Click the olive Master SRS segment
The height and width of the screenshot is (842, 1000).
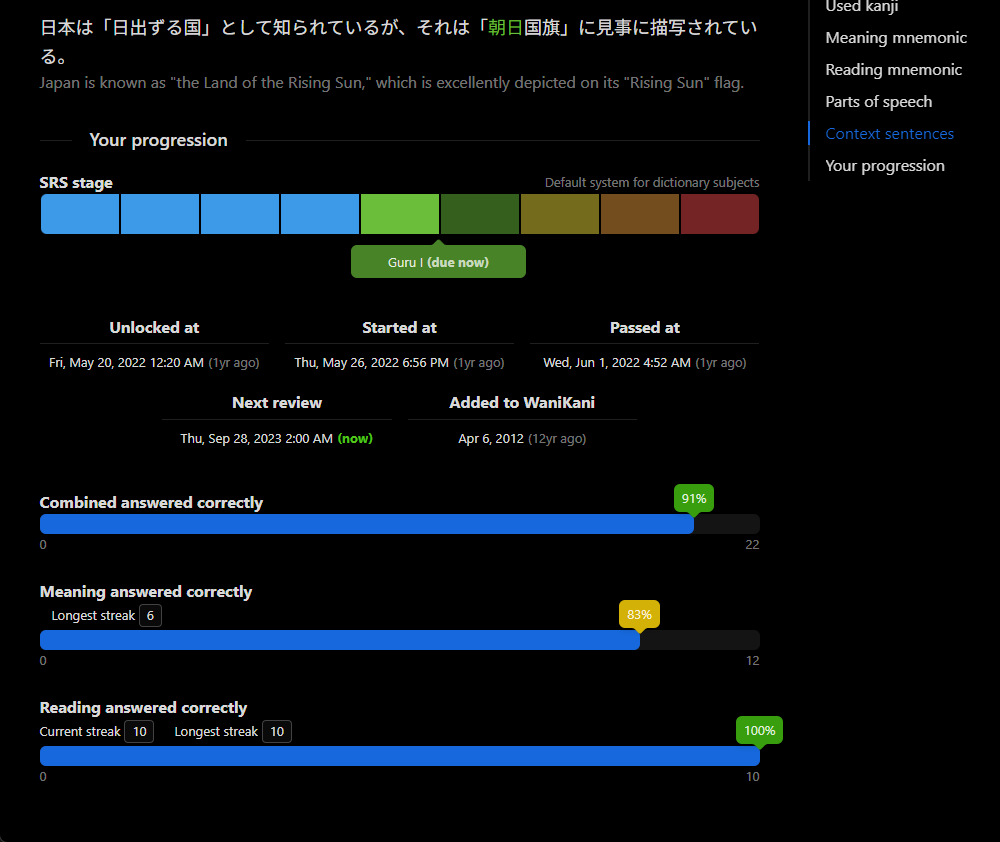click(560, 214)
